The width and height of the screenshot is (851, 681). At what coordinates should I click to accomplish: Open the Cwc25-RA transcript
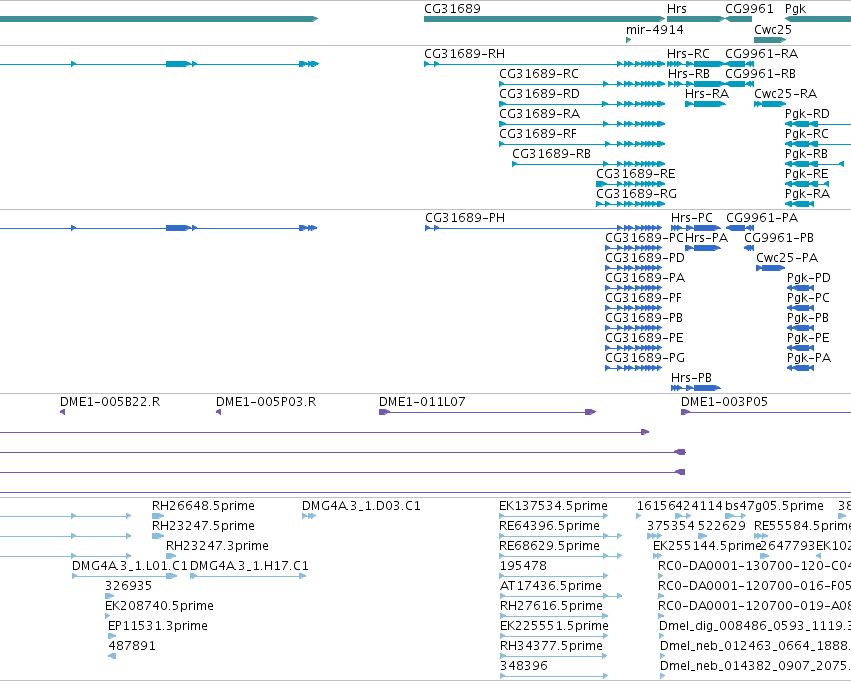[785, 94]
